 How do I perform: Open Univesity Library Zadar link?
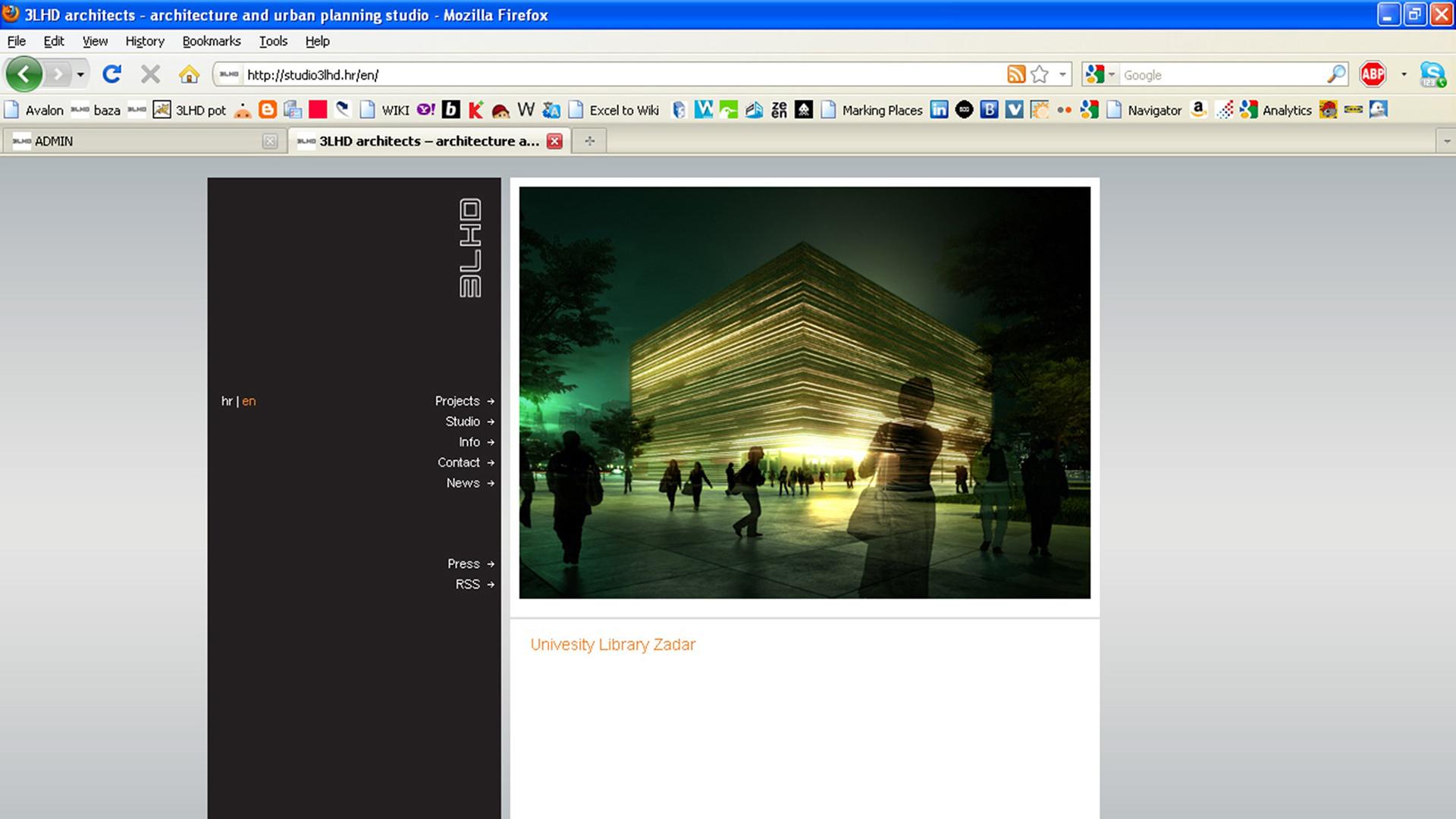tap(613, 645)
